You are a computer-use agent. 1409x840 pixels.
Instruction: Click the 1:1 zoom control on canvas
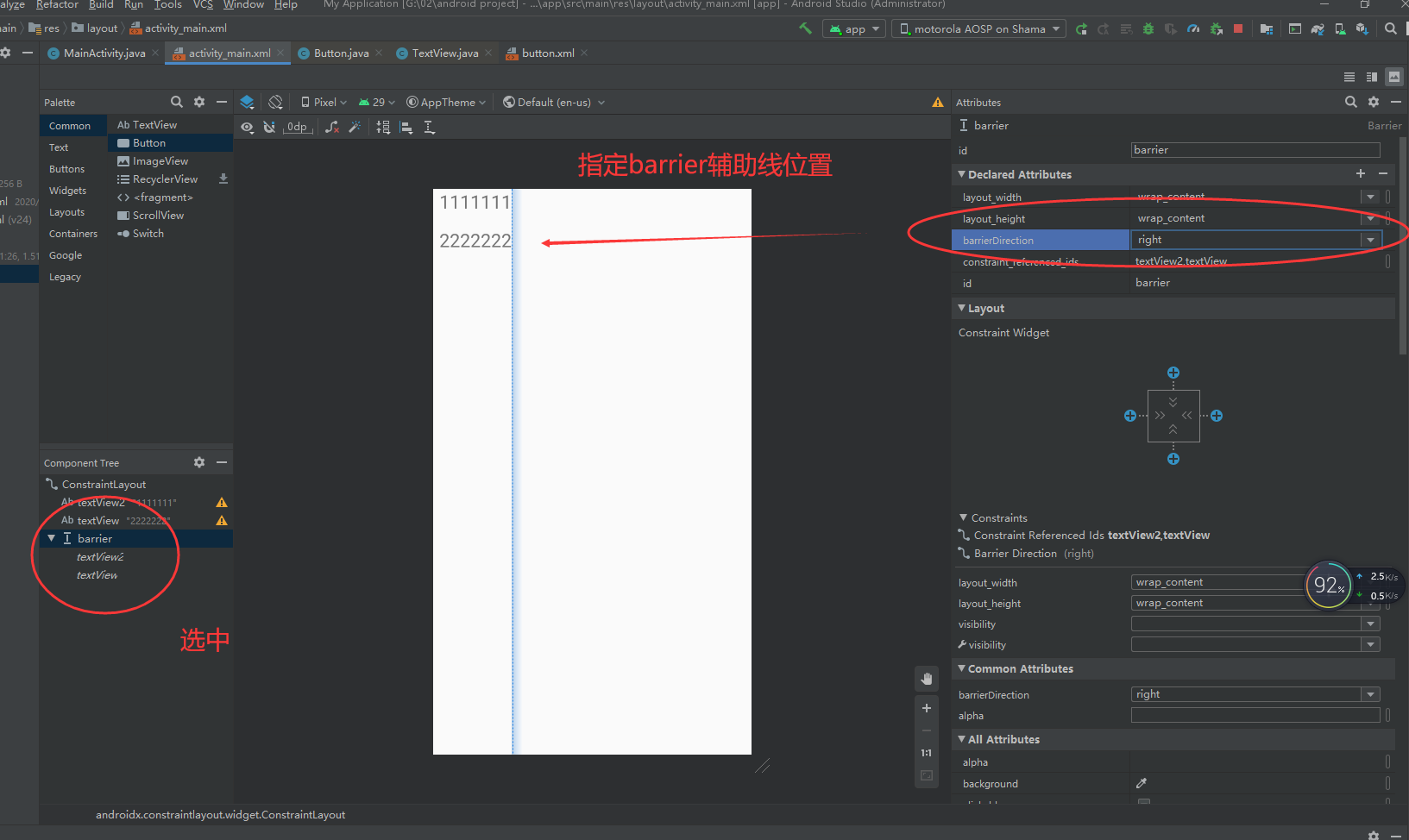point(926,752)
